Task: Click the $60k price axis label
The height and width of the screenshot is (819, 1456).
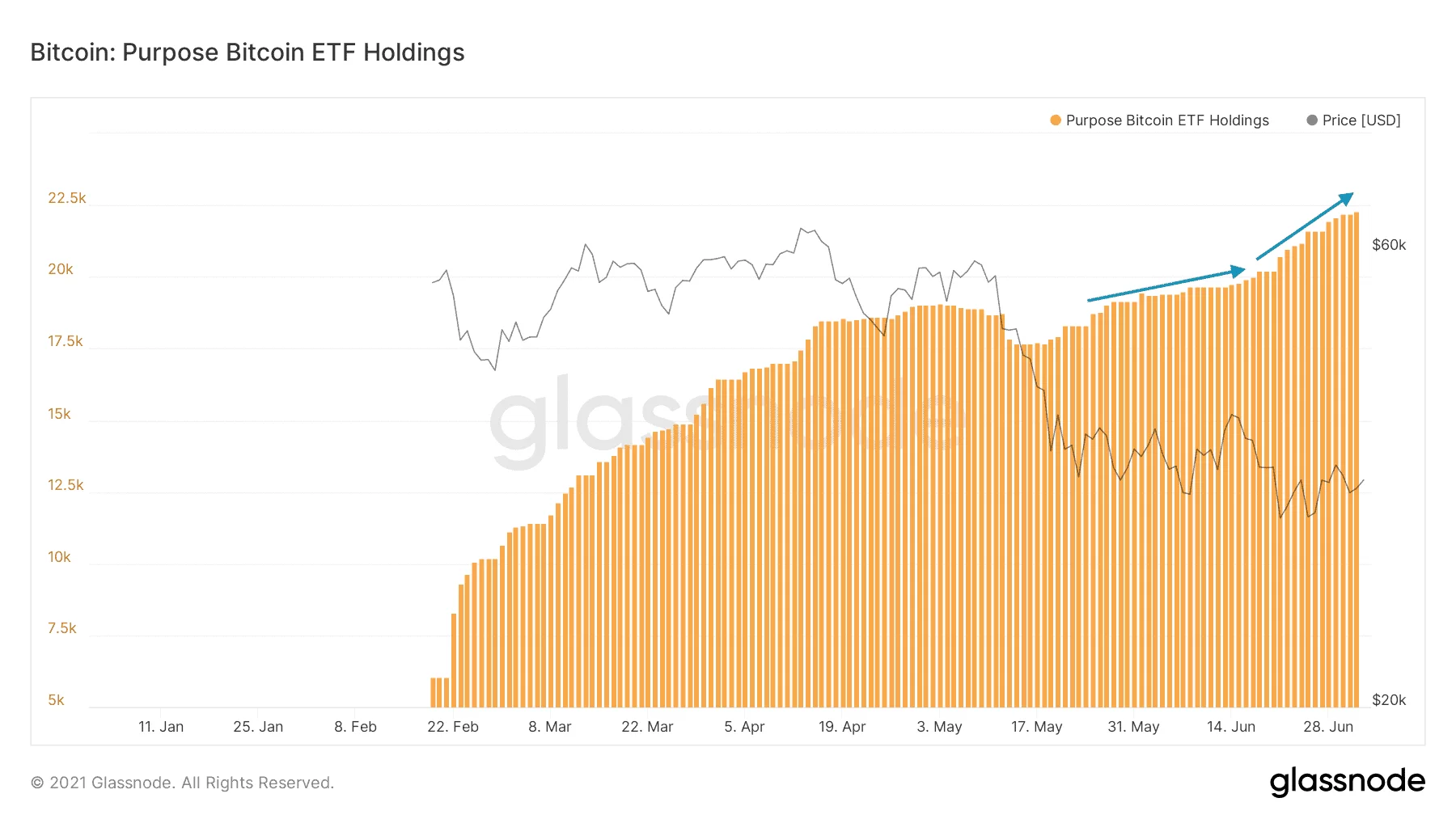Action: coord(1389,245)
